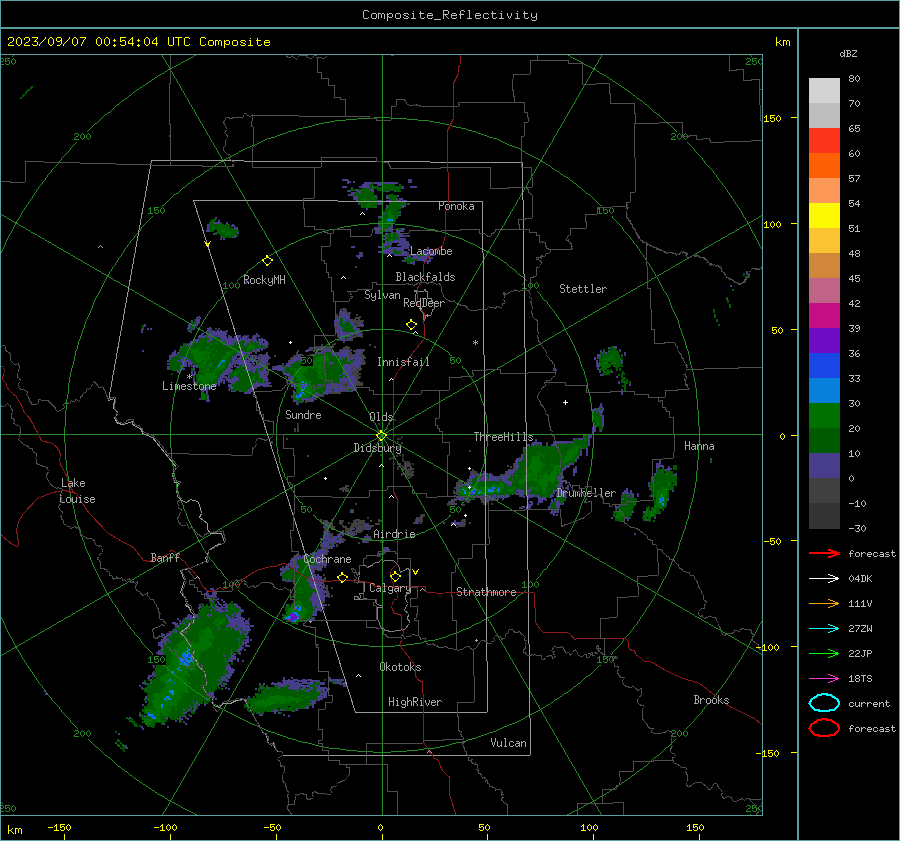Viewport: 900px width, 841px height.
Task: Click the Blackfalds city label
Action: click(425, 277)
